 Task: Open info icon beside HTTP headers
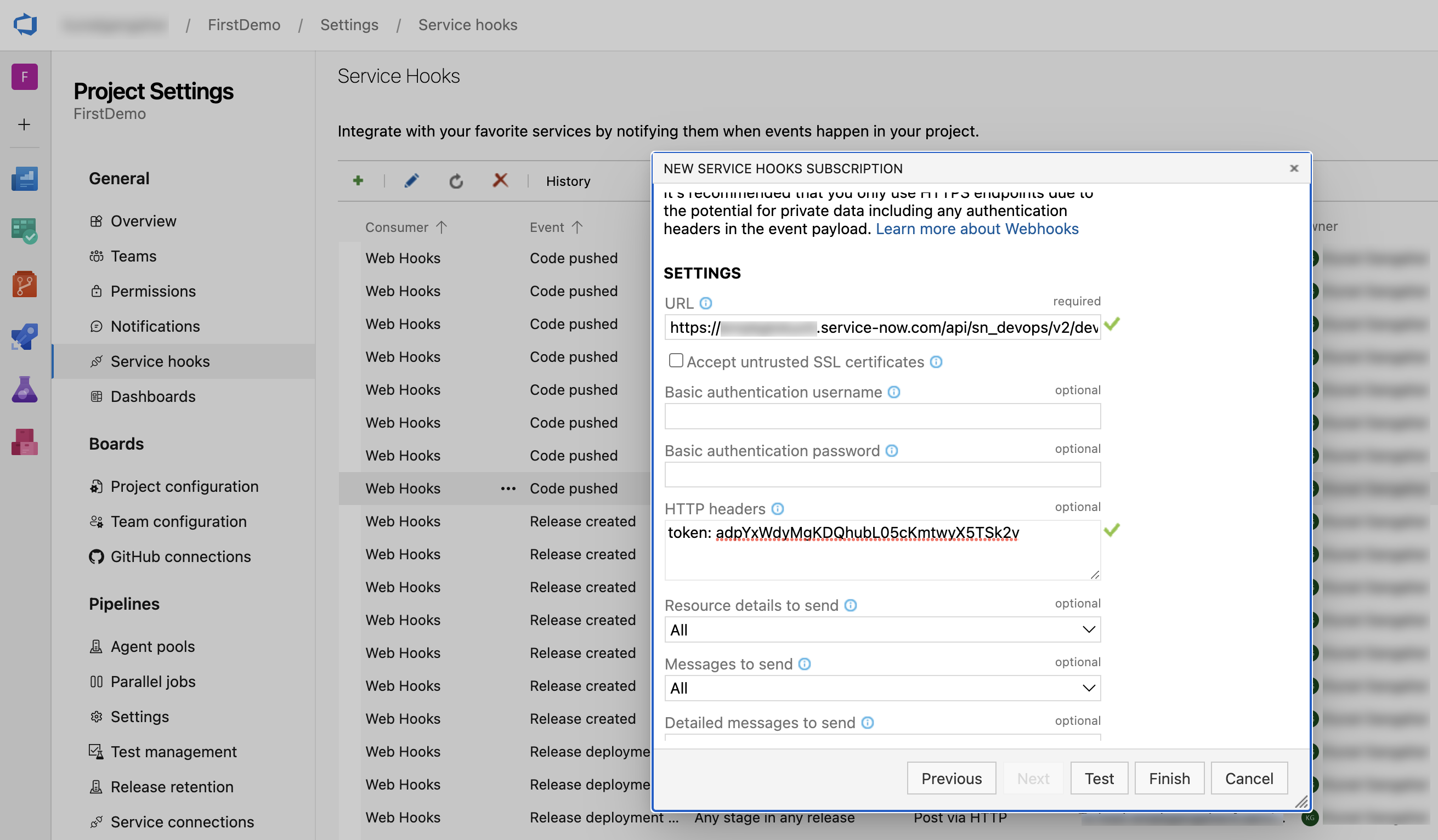pos(777,508)
